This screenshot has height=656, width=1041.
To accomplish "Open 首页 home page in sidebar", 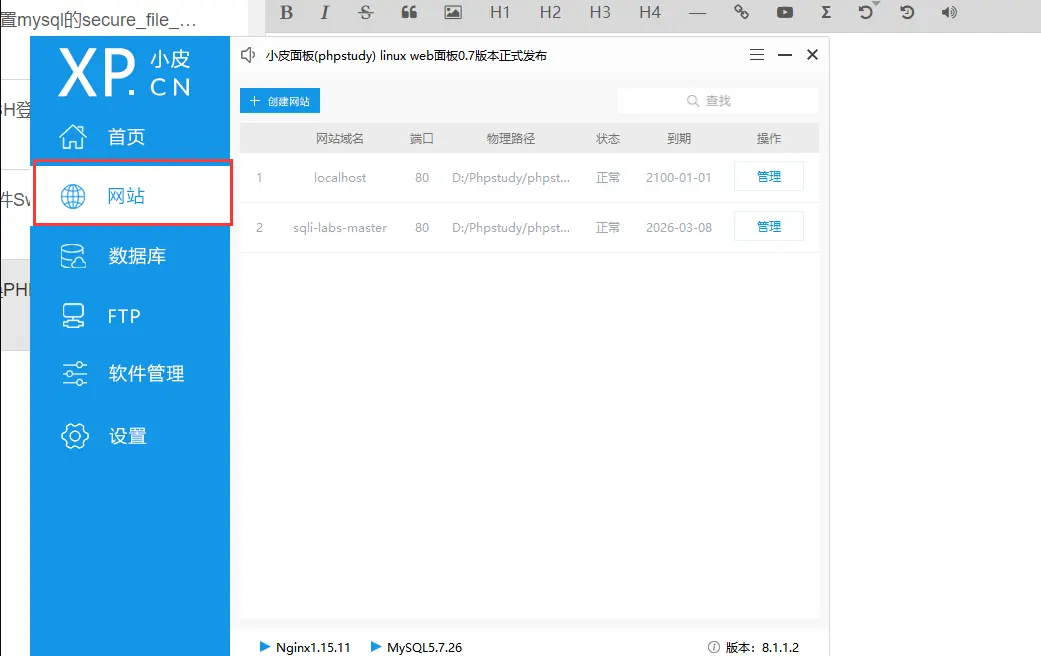I will click(x=130, y=137).
